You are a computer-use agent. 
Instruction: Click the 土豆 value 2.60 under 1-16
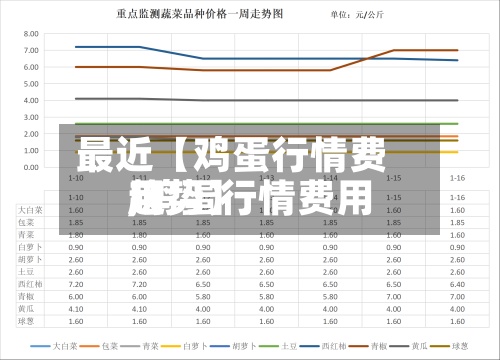(457, 272)
